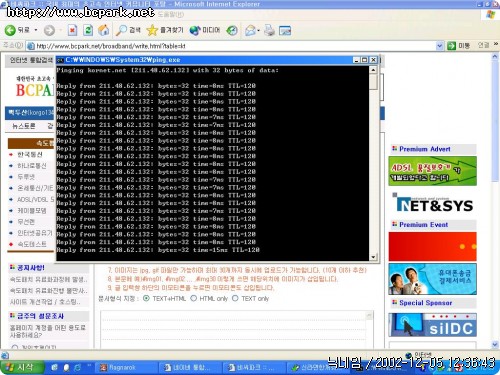The width and height of the screenshot is (500, 375).
Task: Click the browser page scrollbar up arrow
Action: click(x=495, y=57)
